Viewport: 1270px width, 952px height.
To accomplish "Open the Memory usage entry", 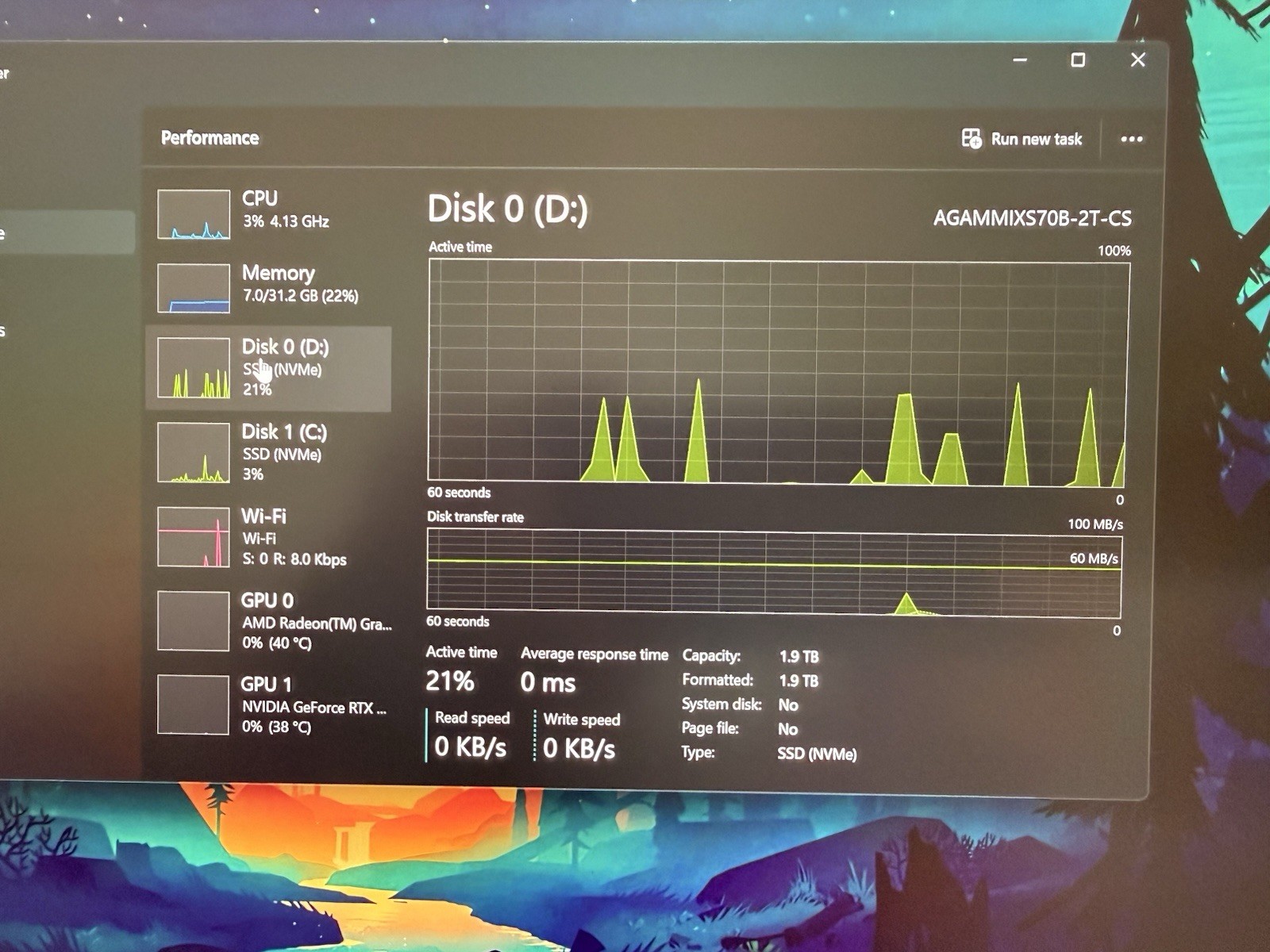I will pyautogui.click(x=268, y=286).
